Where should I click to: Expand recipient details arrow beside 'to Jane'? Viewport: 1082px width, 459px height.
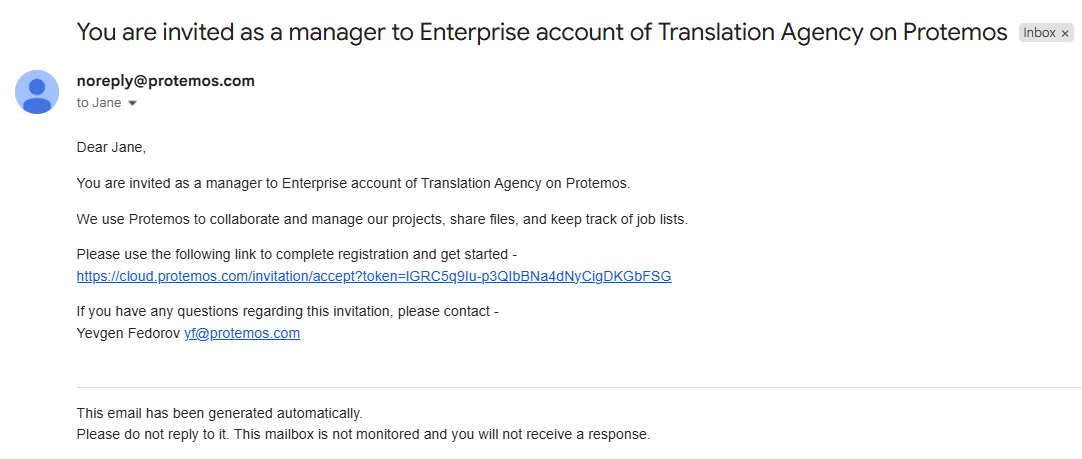coord(132,103)
